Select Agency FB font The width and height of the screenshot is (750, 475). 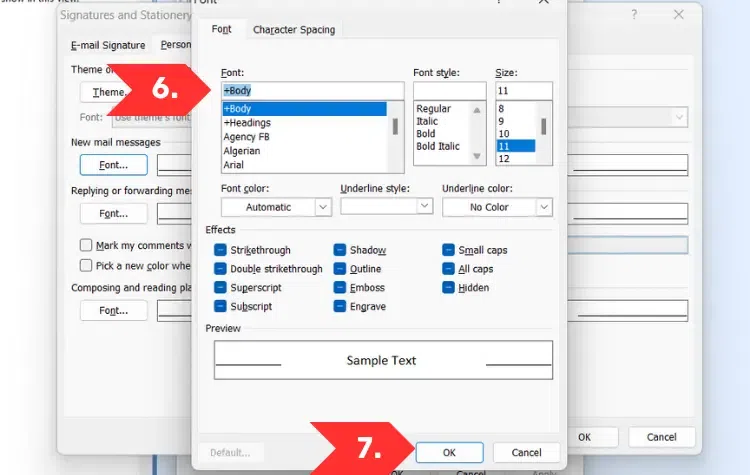click(305, 137)
